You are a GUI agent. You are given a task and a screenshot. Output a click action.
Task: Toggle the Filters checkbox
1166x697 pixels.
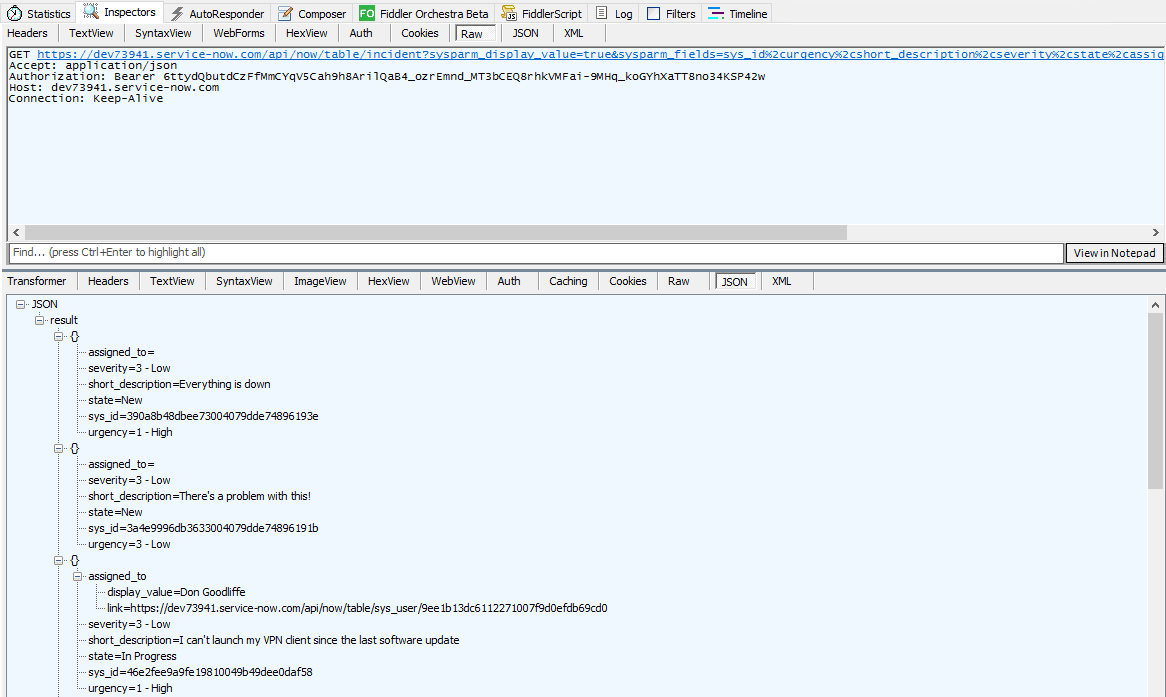(654, 13)
